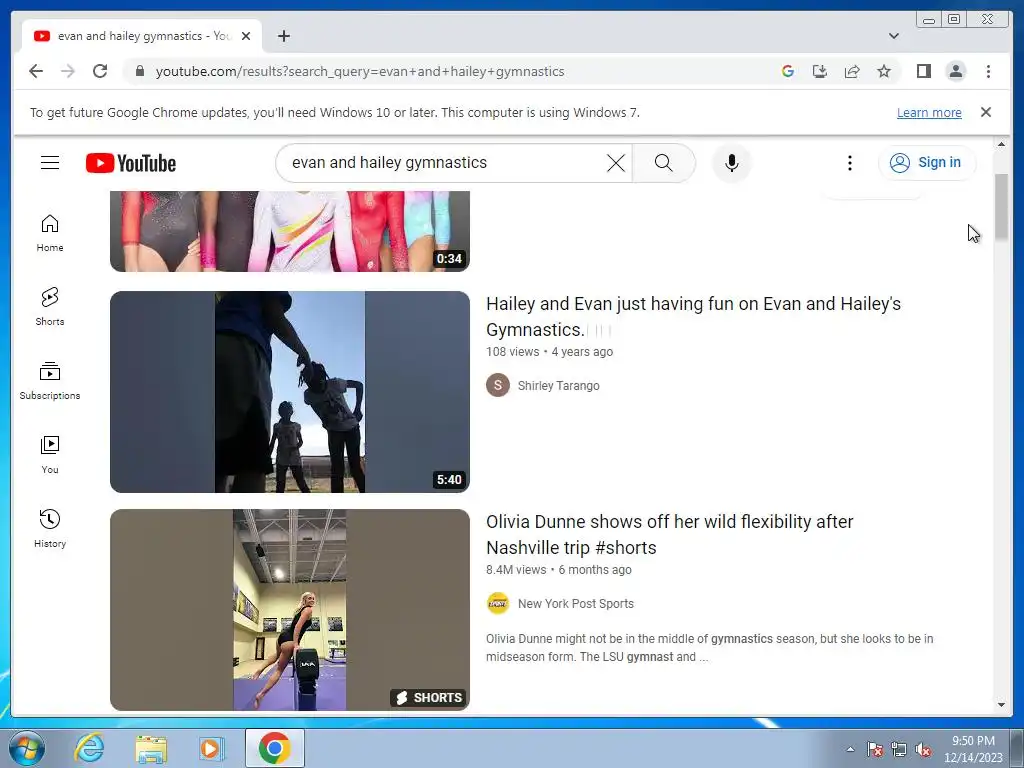
Task: Select the evan and hailey gymnastics tab
Action: pyautogui.click(x=142, y=36)
